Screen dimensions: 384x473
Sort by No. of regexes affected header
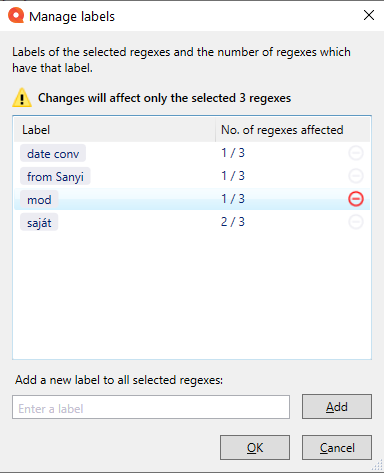pos(293,130)
